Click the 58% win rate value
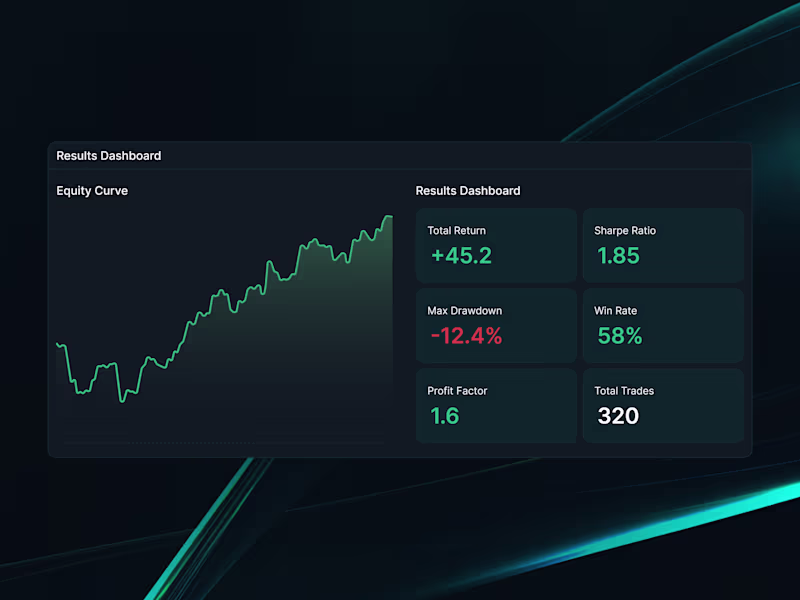The width and height of the screenshot is (800, 600). [x=619, y=336]
